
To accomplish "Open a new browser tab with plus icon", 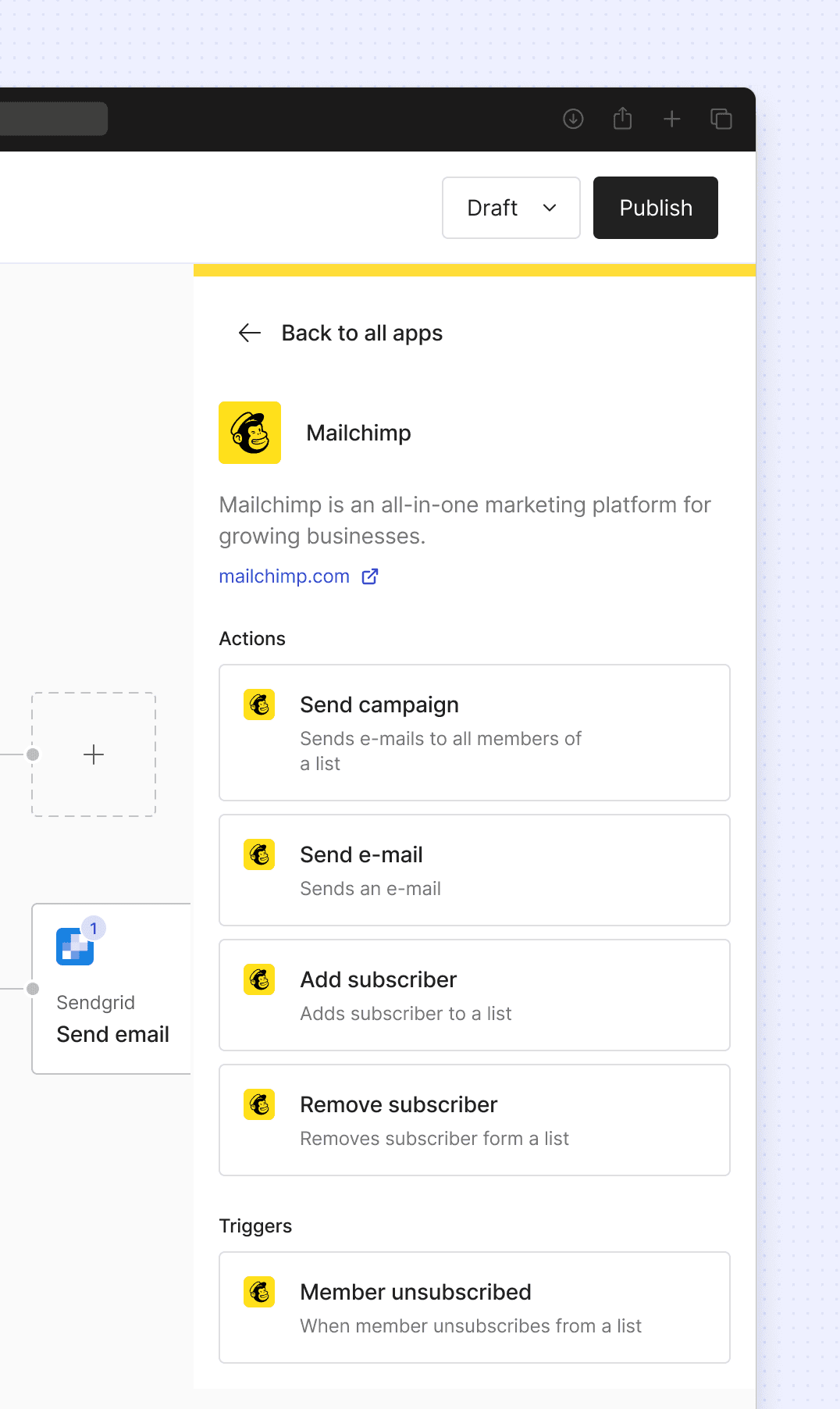I will pos(671,119).
